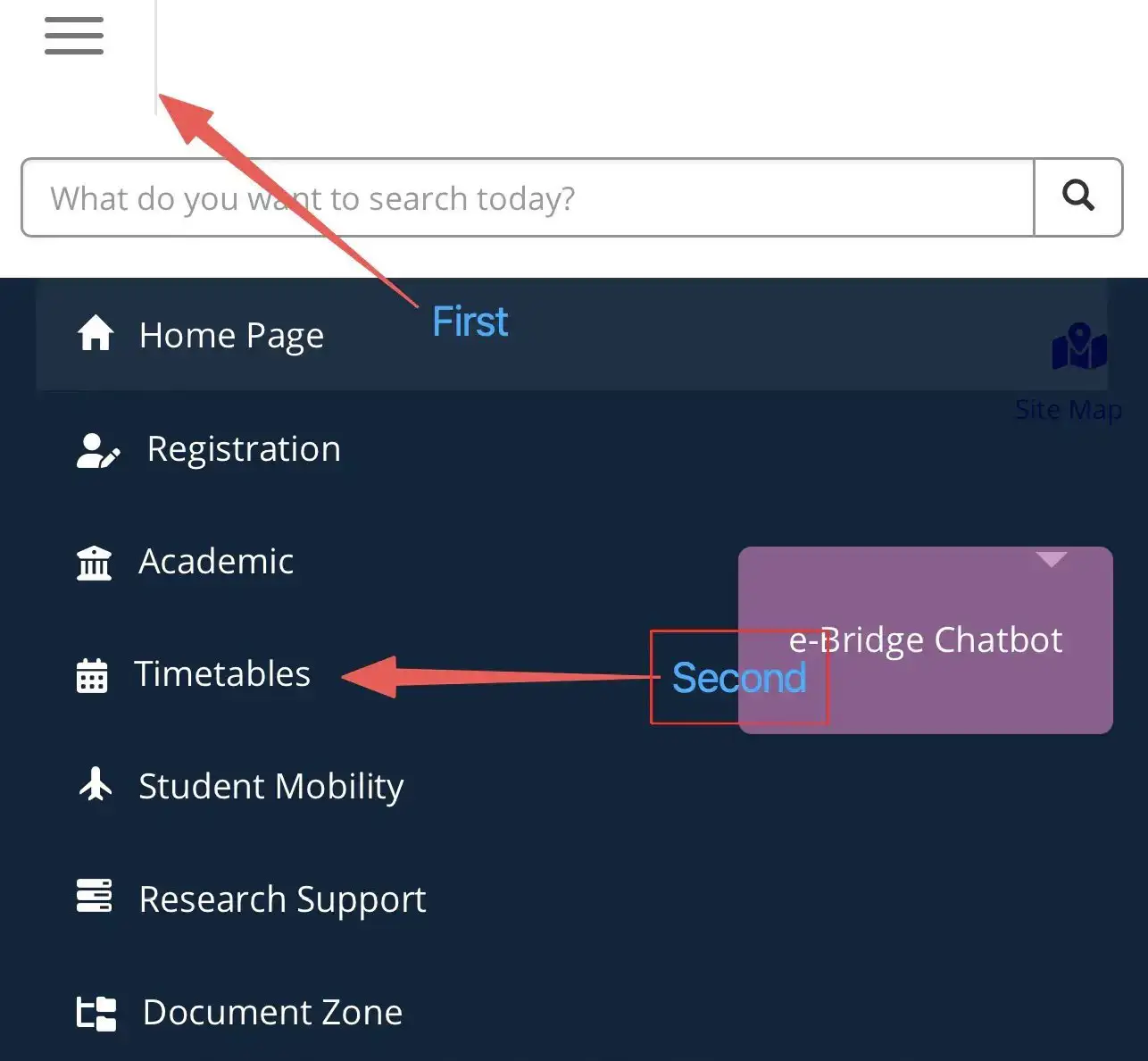
Task: Click the Registration user-edit icon
Action: 97,450
